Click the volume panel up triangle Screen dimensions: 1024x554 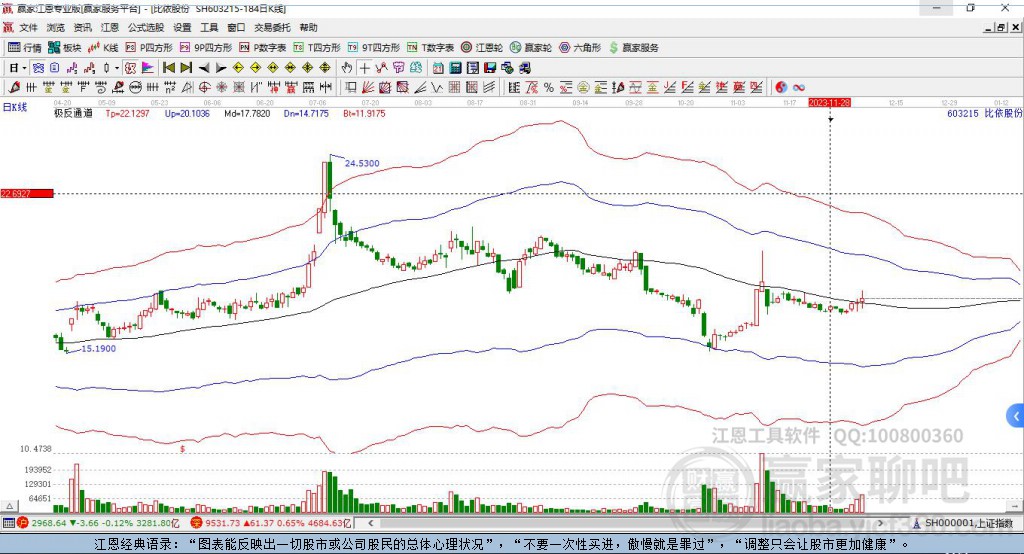[9, 506]
